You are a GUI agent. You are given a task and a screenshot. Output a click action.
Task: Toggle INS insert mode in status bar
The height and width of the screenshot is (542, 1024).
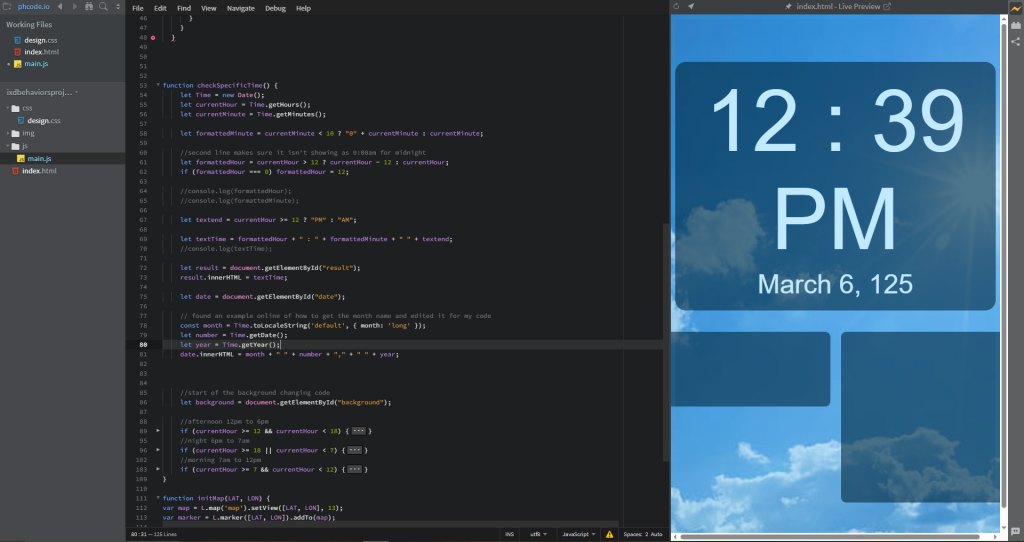point(509,534)
